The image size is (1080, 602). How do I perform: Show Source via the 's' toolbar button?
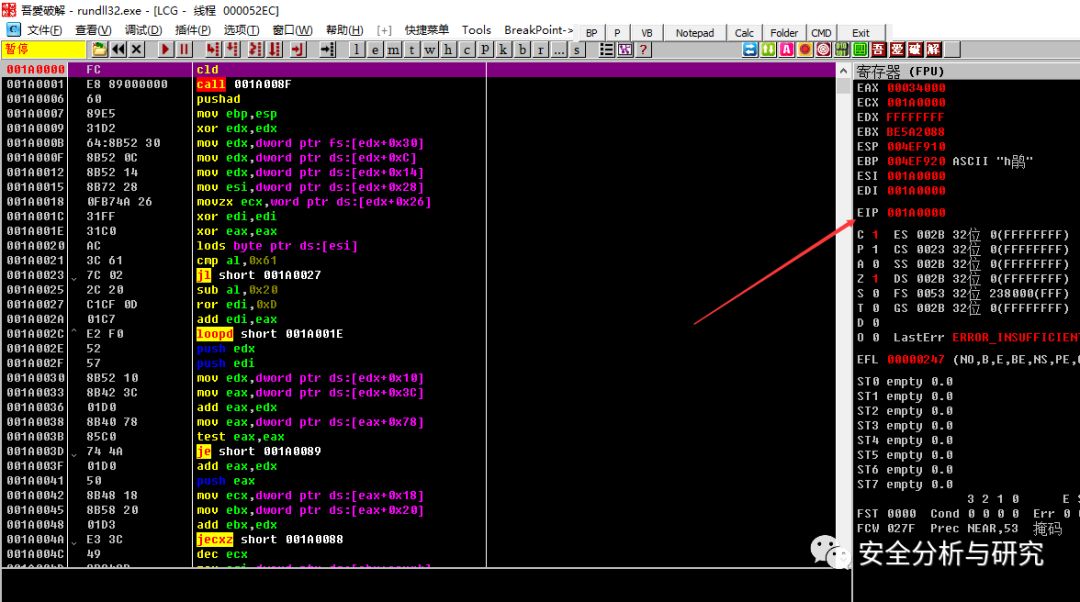(x=577, y=50)
